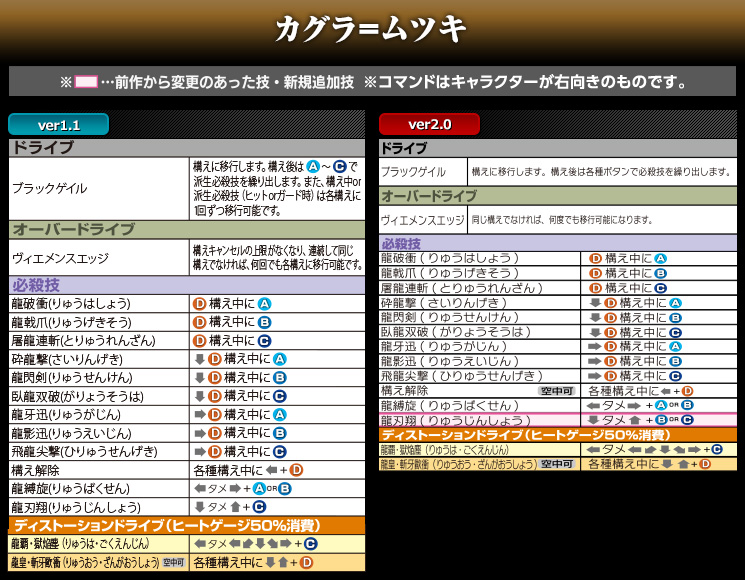
Task: Click the ※コマンドはキャラクターが右向き notice text
Action: coord(525,82)
